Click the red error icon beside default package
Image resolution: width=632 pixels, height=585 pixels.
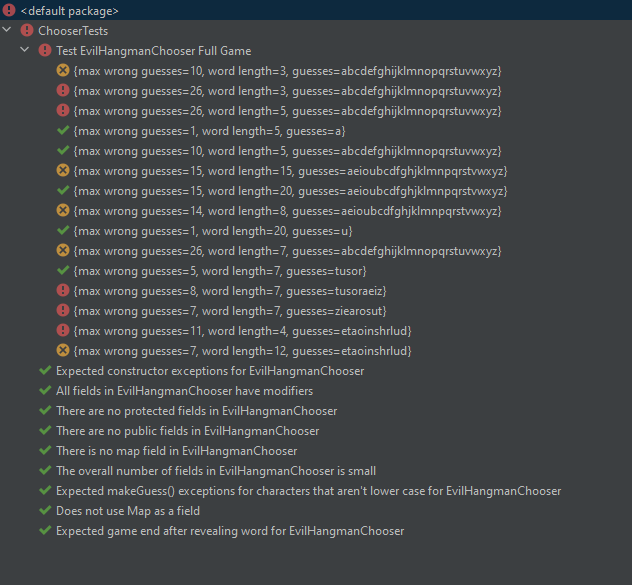pos(9,10)
